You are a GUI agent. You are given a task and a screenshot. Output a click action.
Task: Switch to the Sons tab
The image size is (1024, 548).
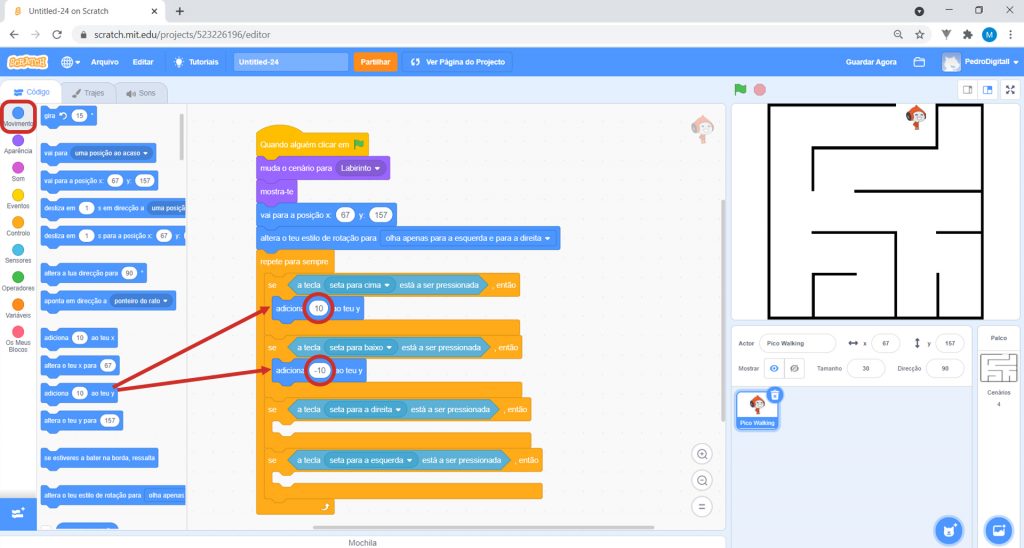pos(140,93)
